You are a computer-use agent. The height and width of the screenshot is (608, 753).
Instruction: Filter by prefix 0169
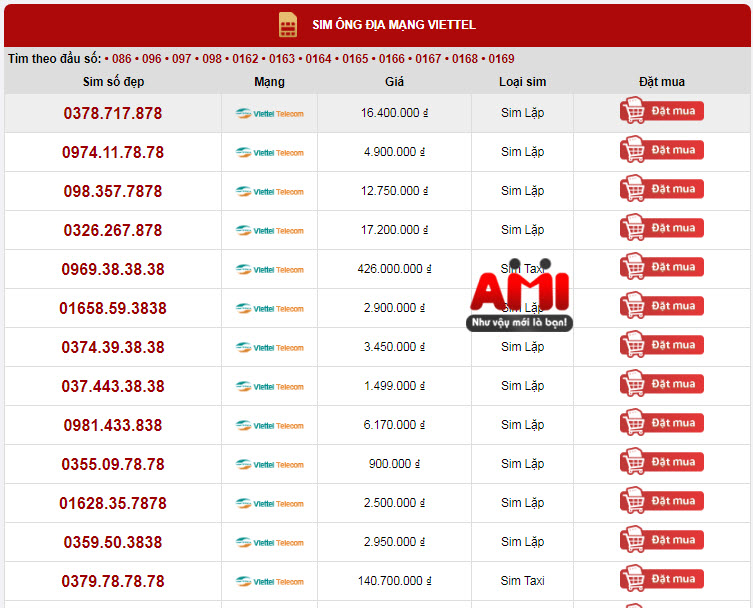501,59
